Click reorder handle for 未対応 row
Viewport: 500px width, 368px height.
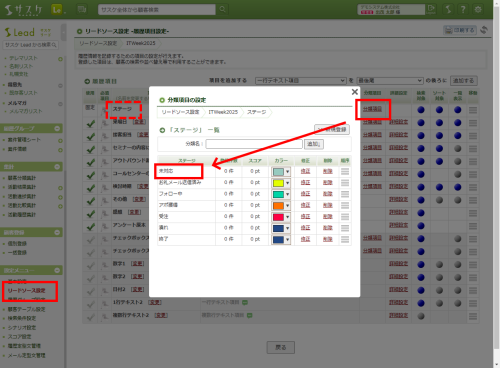[345, 171]
